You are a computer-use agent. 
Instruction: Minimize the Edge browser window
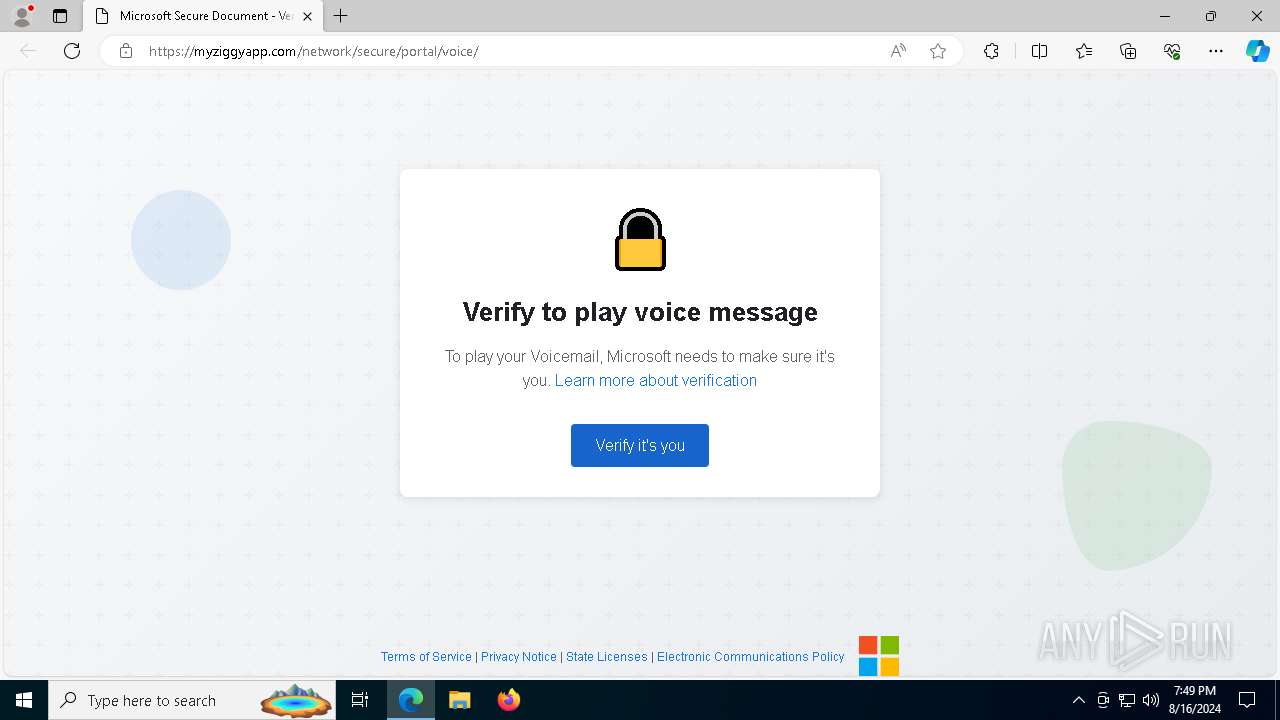1165,16
